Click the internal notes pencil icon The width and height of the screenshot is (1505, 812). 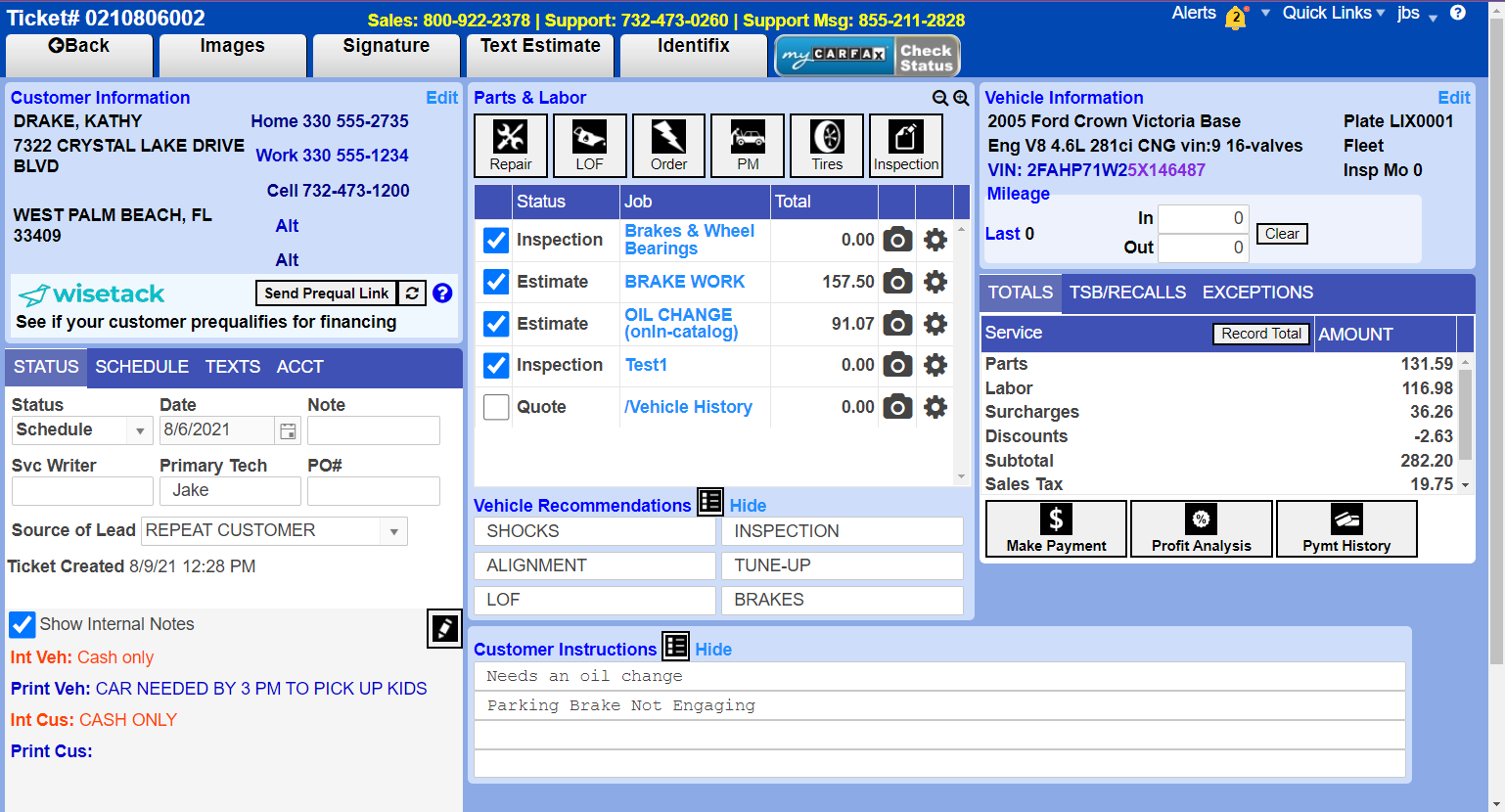pos(444,629)
